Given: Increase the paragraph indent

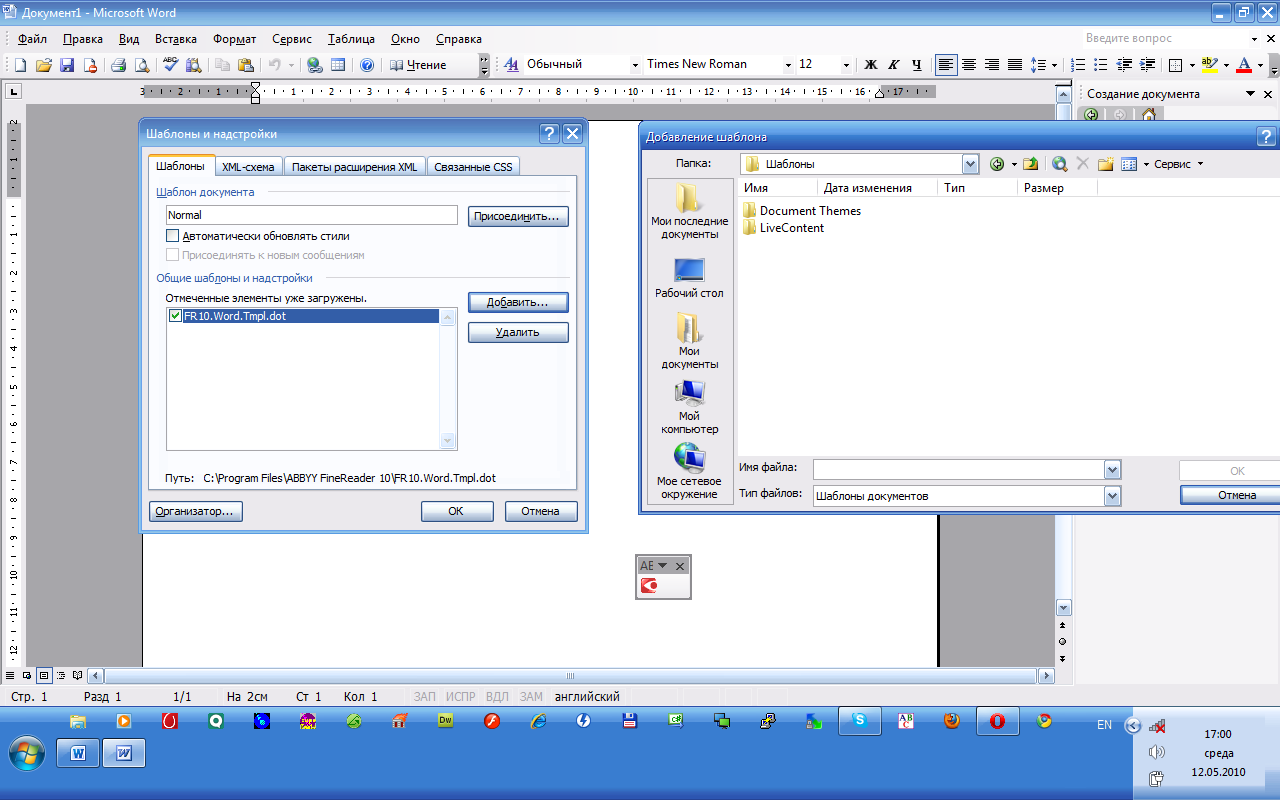Looking at the screenshot, I should tap(1148, 65).
